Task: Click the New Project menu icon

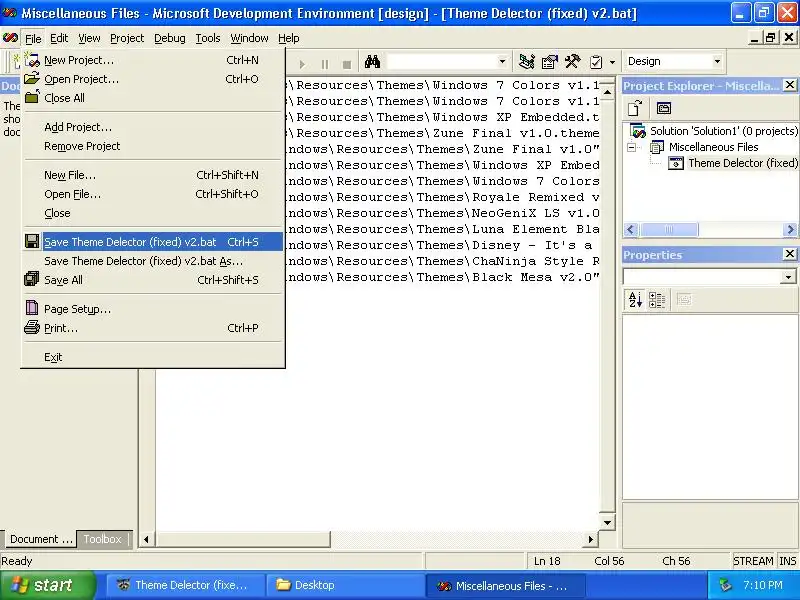Action: [x=32, y=60]
